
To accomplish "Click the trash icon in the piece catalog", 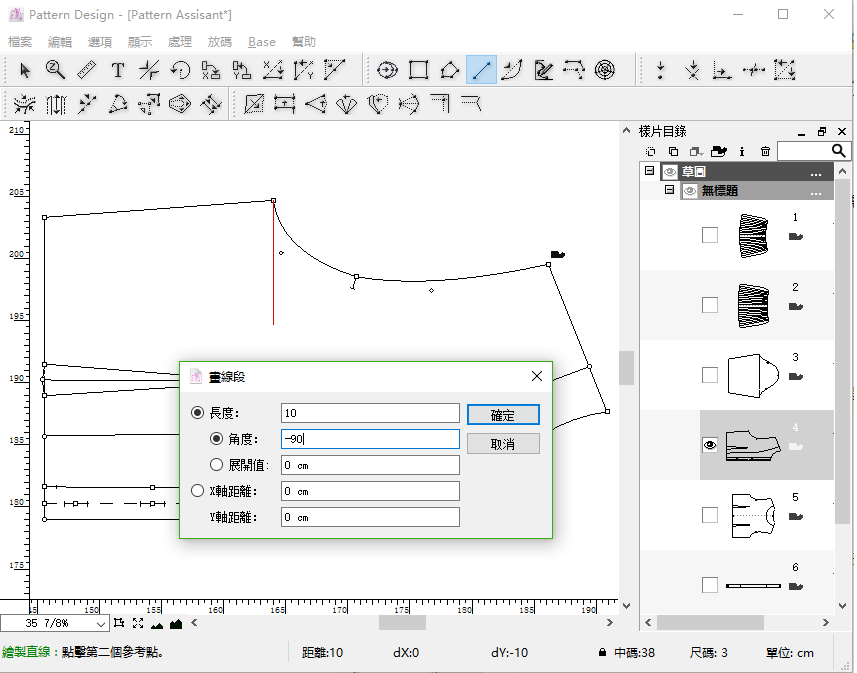I will (765, 151).
